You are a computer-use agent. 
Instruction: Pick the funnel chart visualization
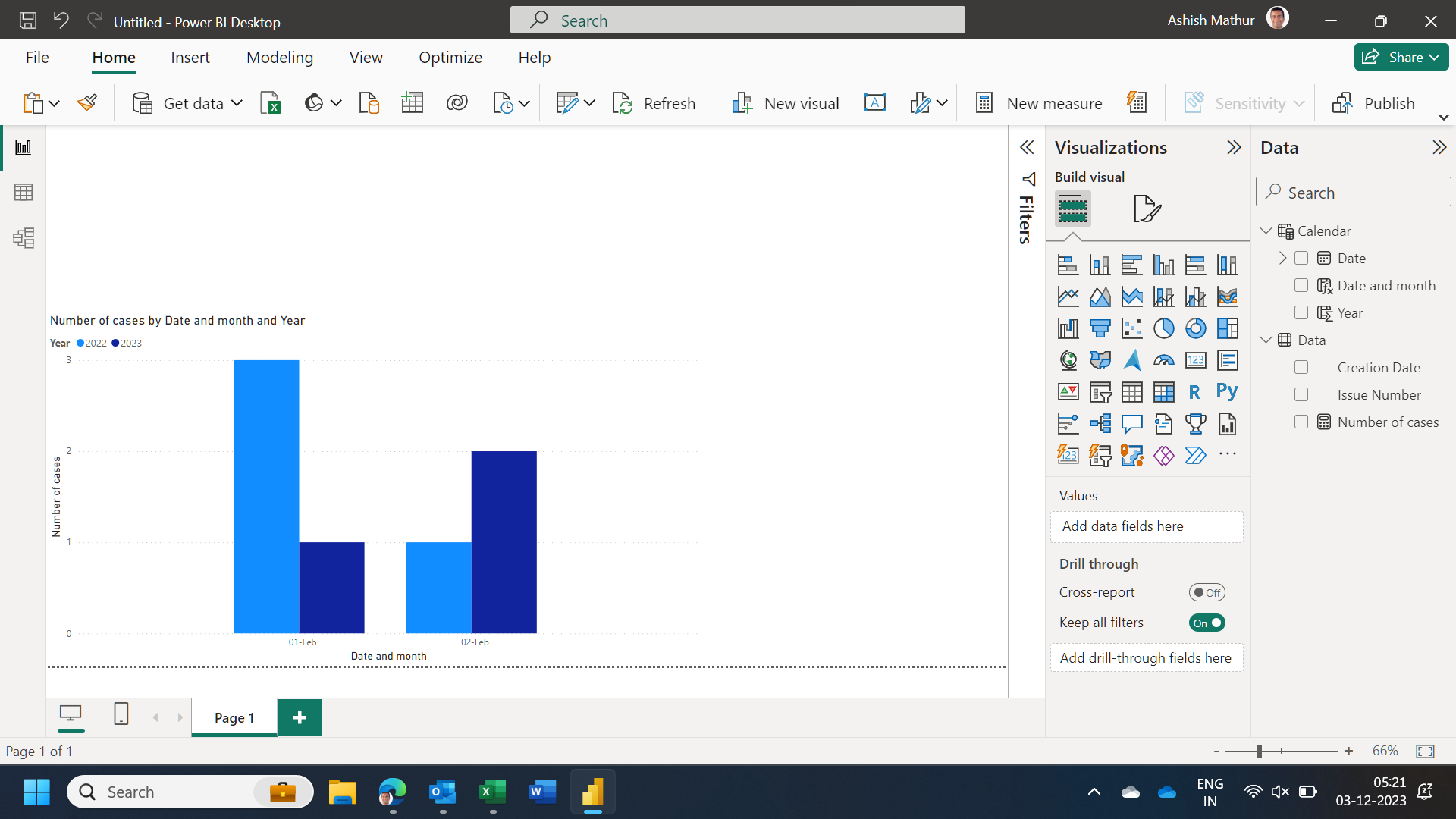[x=1100, y=328]
